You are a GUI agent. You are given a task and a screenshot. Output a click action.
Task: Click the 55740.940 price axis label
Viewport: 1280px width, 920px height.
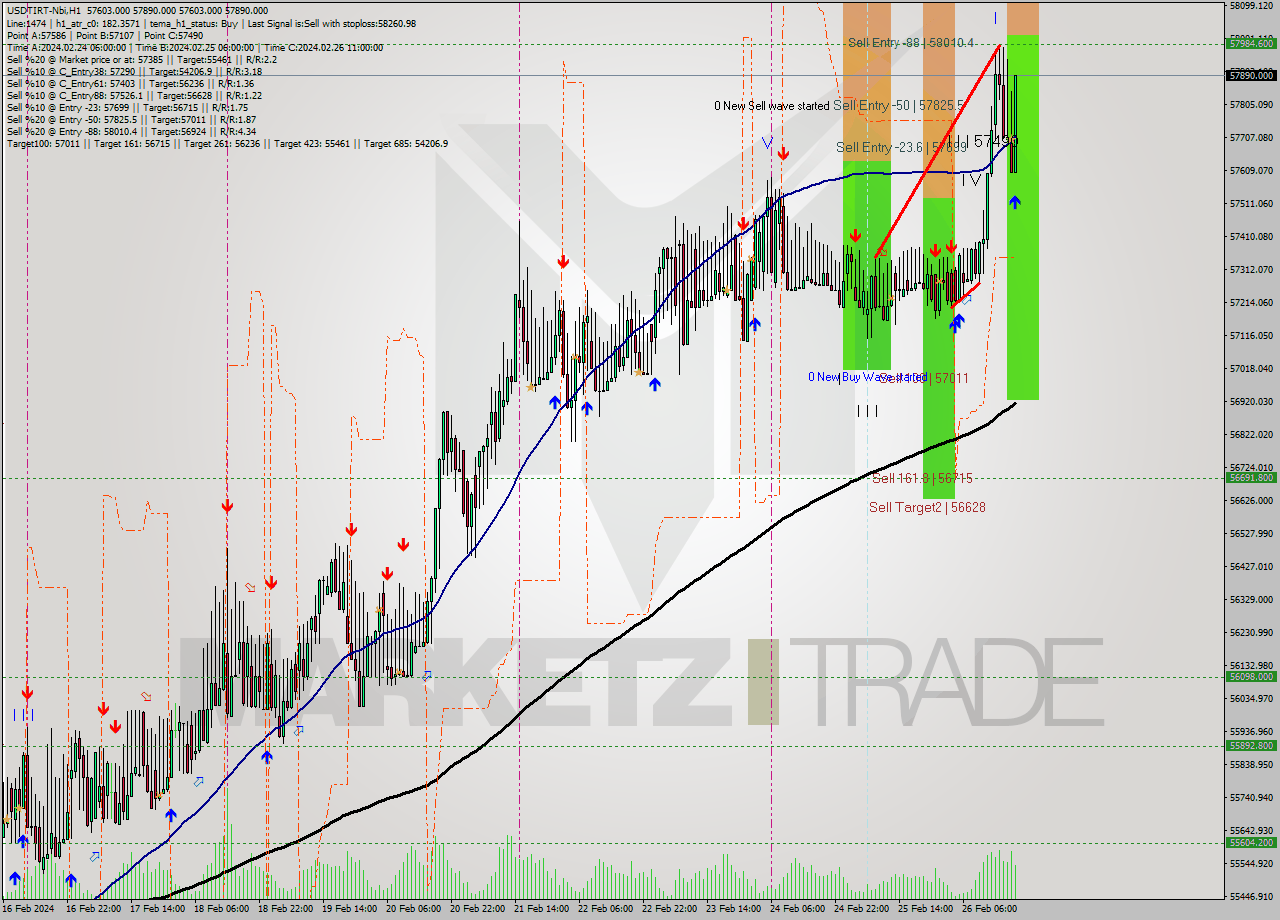[x=1251, y=797]
